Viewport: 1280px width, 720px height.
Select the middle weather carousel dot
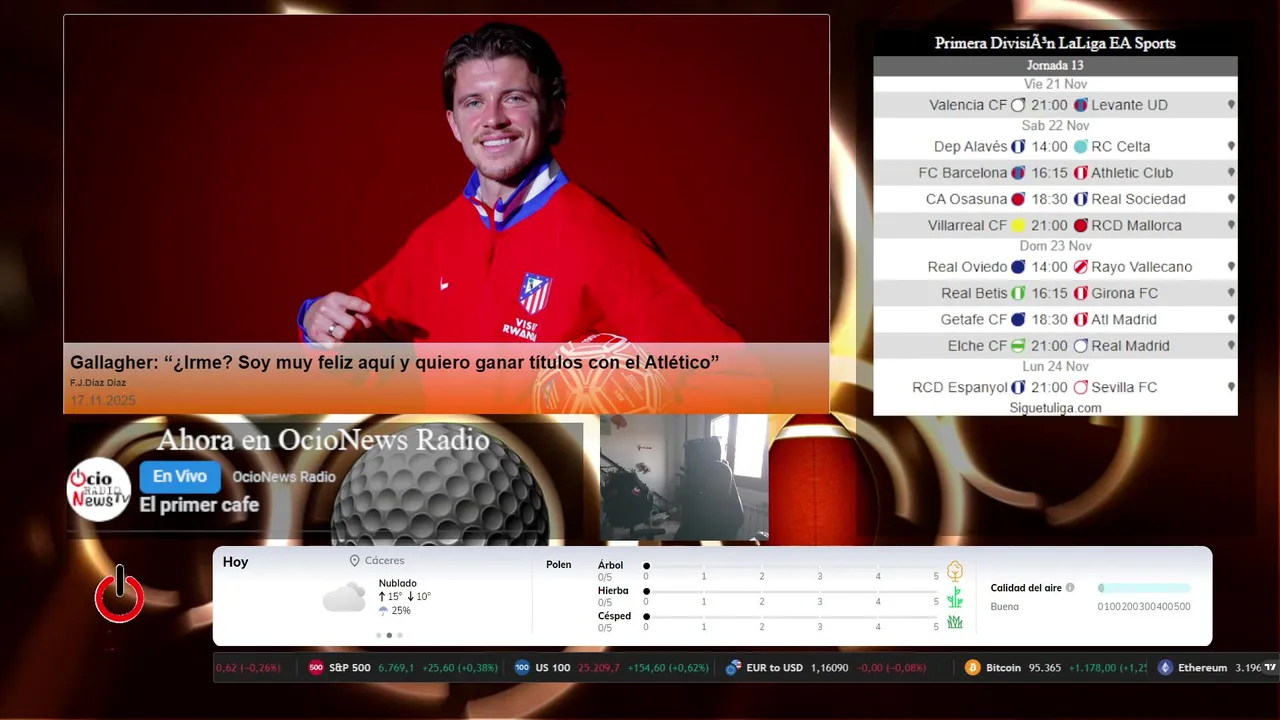[x=389, y=635]
